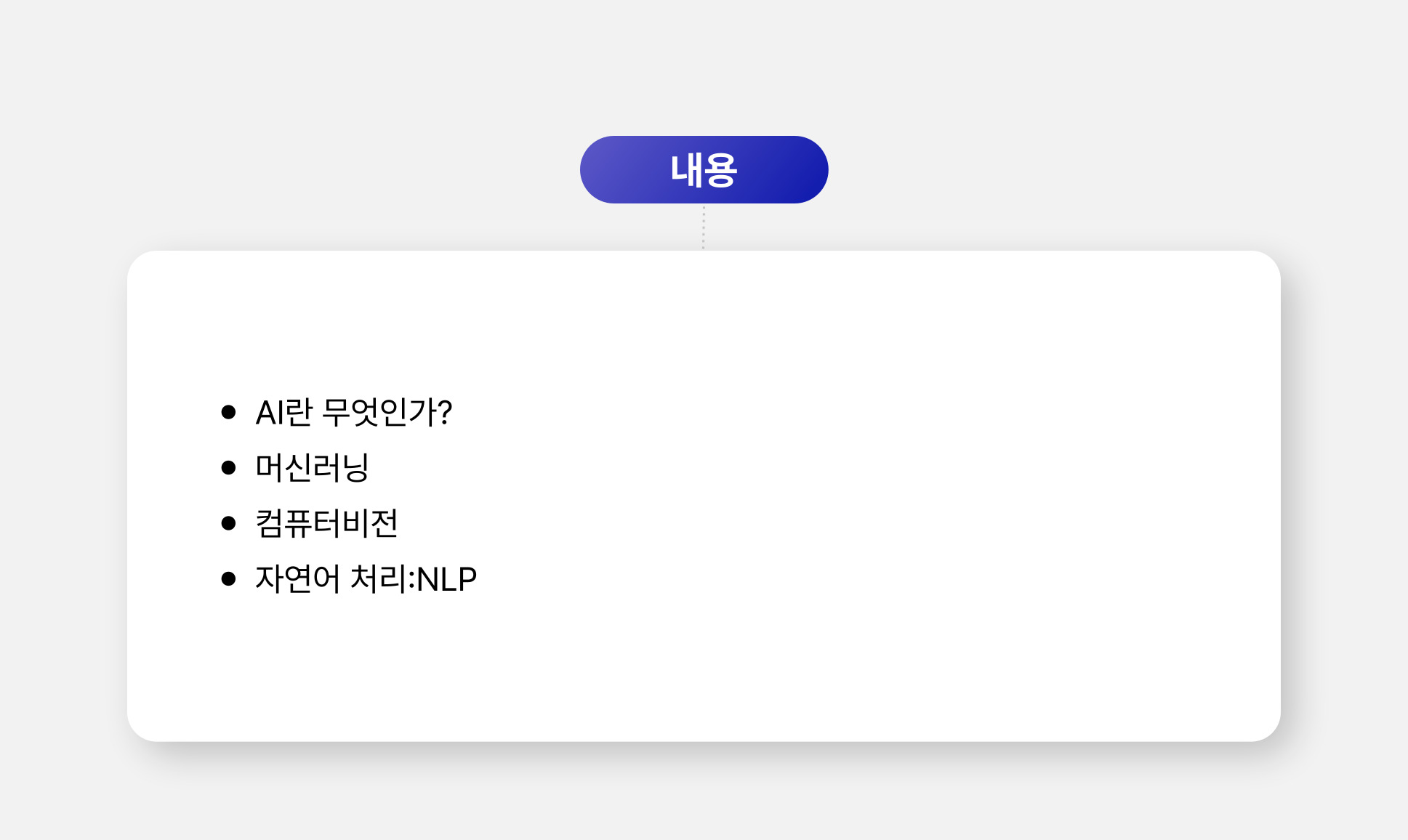Screen dimensions: 1408x840
Task: Click the word "NLP" in the last item
Action: click(x=447, y=579)
